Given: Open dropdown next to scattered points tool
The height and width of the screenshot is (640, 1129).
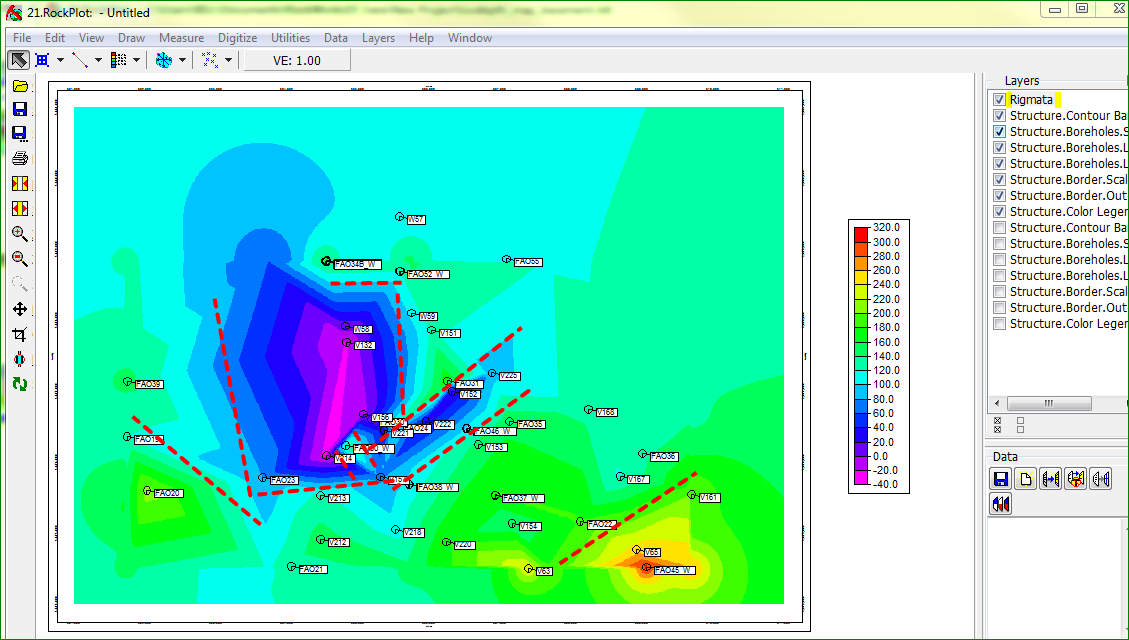Looking at the screenshot, I should tap(228, 60).
